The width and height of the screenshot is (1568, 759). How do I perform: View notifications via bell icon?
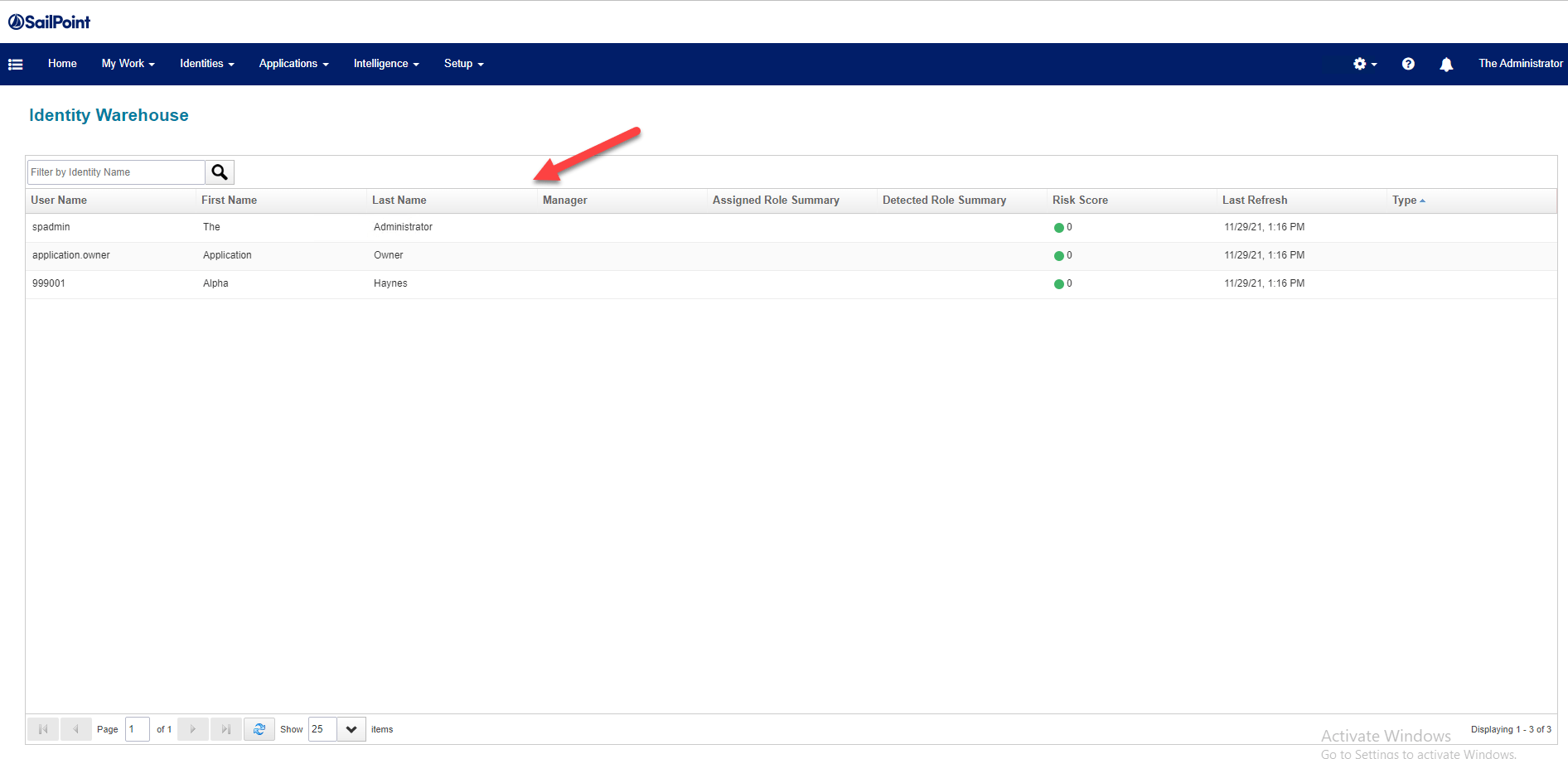[x=1446, y=64]
